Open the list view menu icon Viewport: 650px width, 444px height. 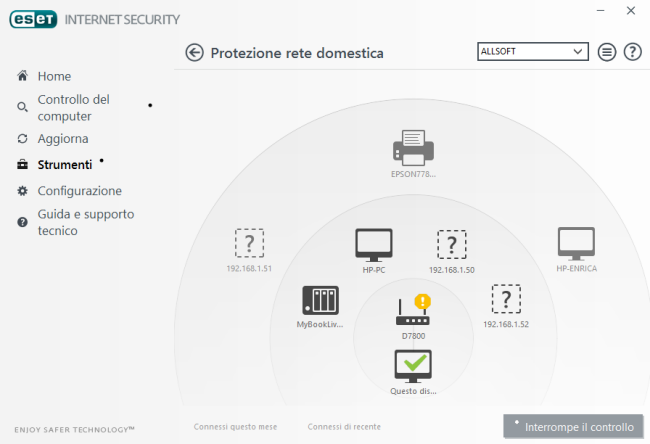[x=606, y=52]
